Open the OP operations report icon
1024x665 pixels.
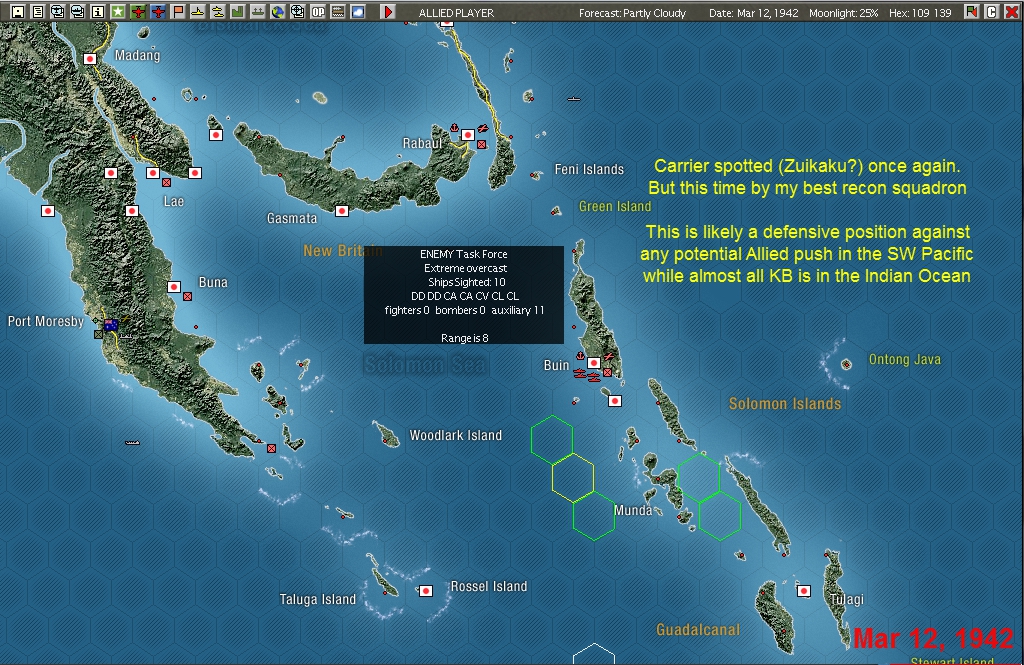click(x=318, y=12)
